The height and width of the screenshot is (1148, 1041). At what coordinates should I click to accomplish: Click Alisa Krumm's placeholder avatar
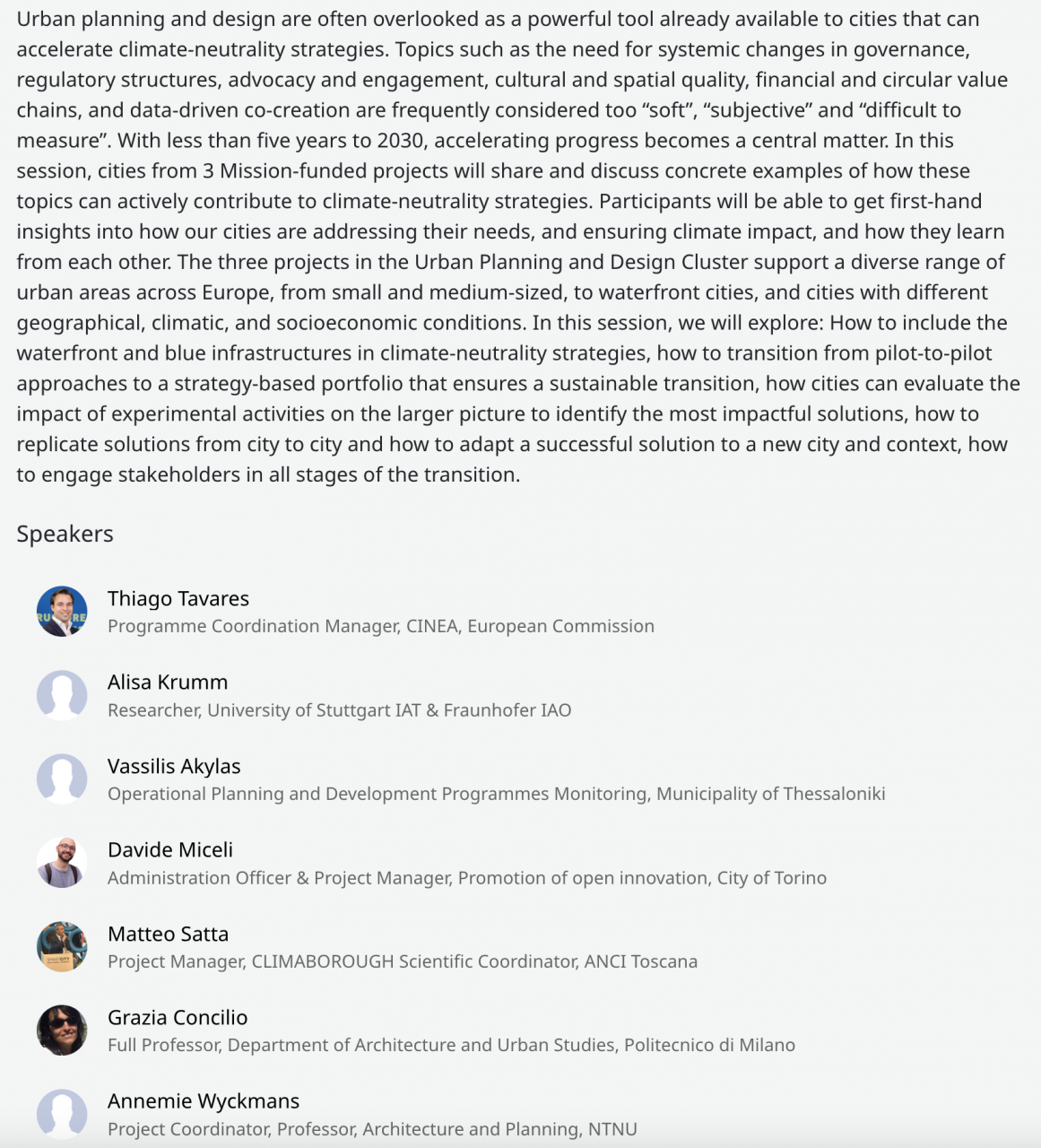point(62,695)
